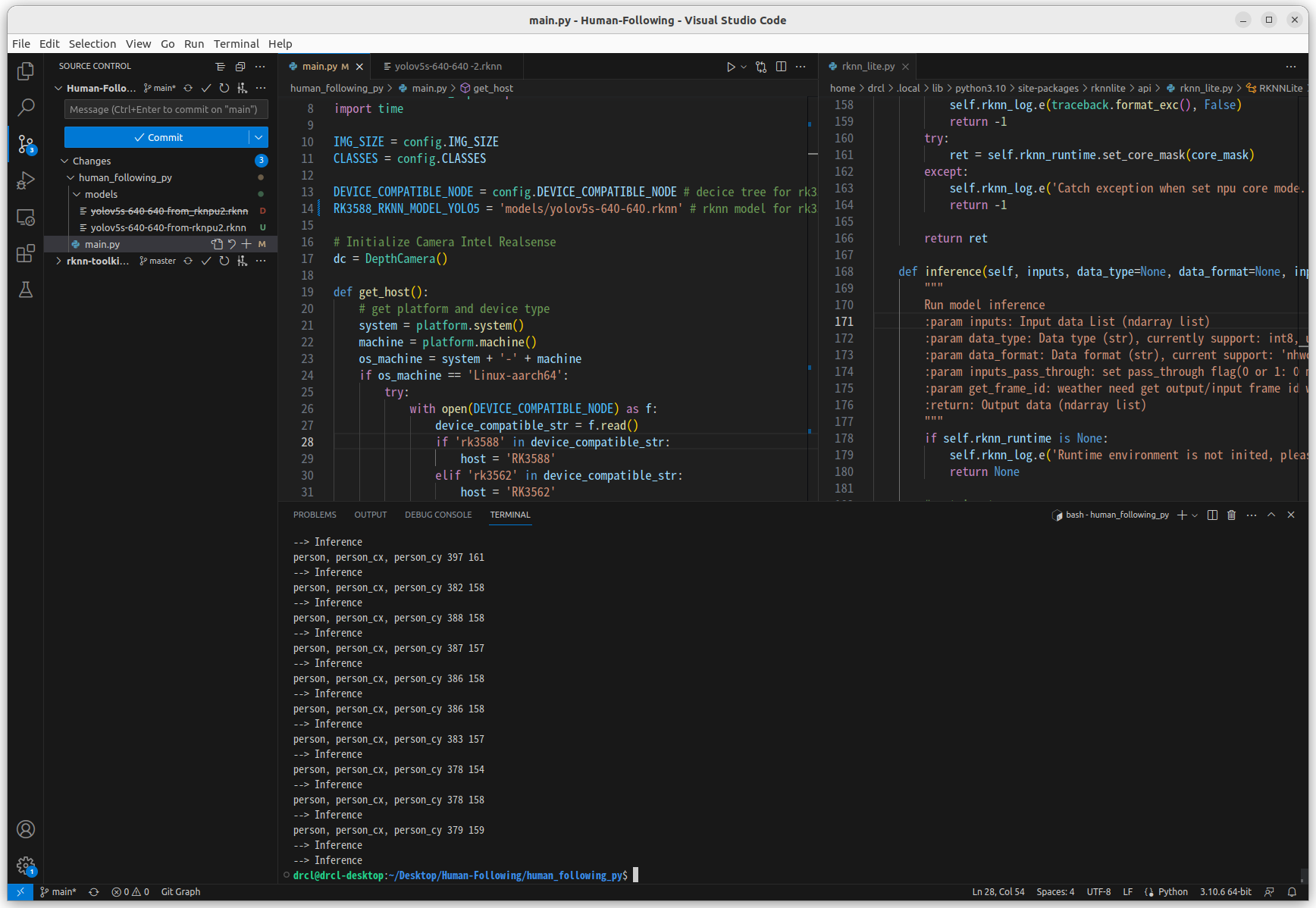Collapse the models folder in changes
Viewport: 1316px width, 908px height.
(x=77, y=194)
